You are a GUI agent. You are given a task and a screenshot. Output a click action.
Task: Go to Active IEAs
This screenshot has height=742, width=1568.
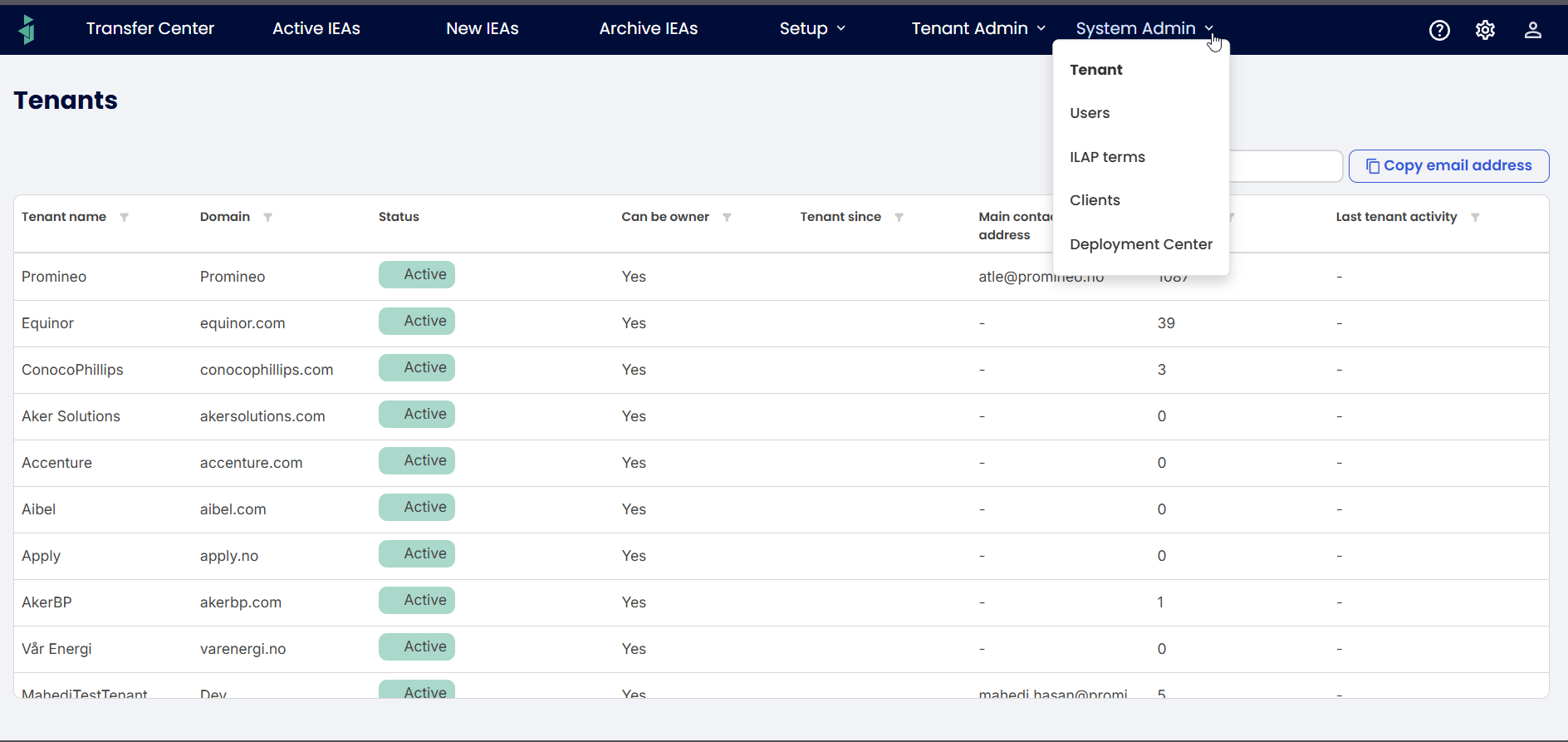pos(316,28)
